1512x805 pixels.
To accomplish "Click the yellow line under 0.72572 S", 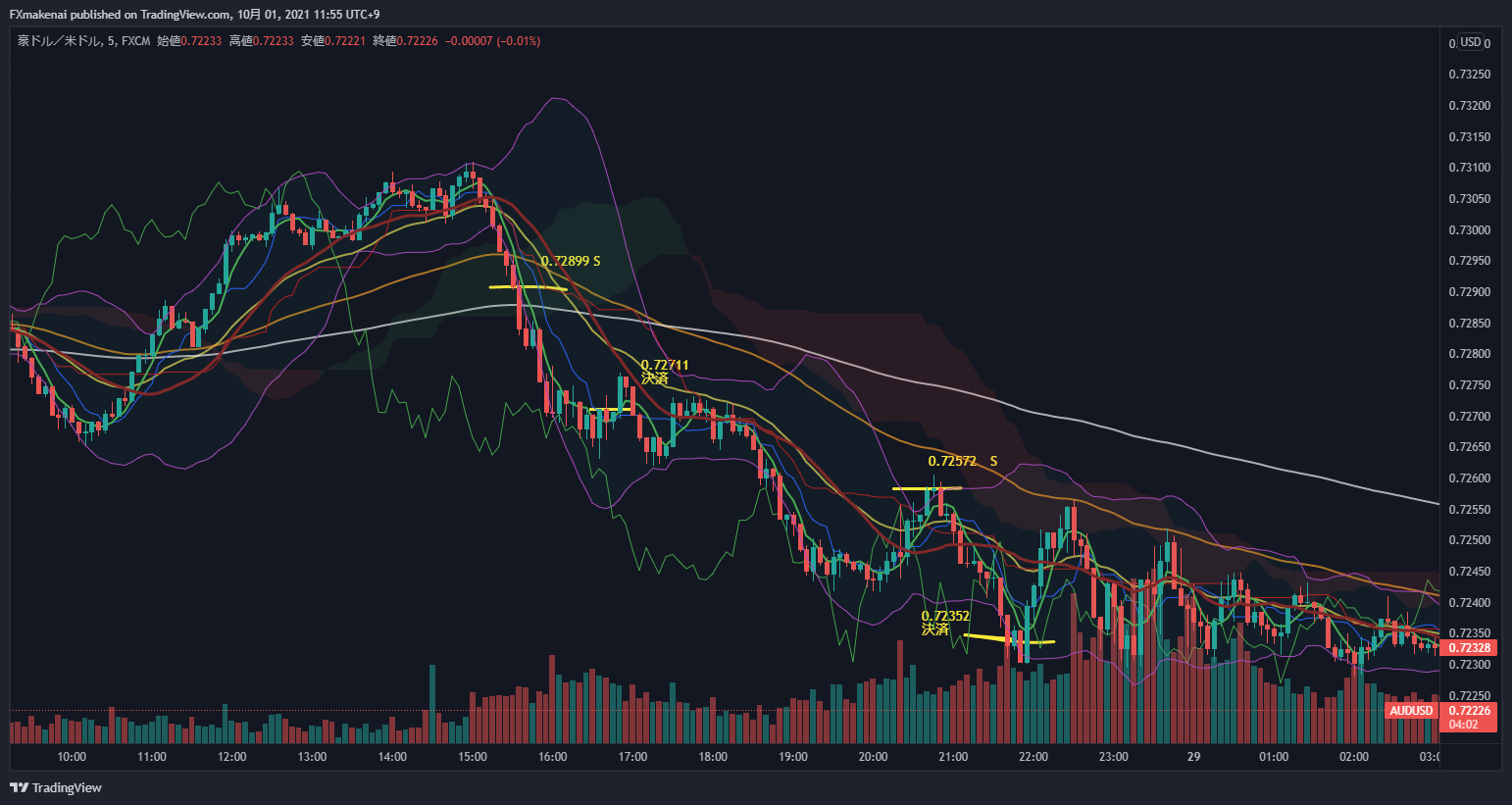I will click(x=927, y=488).
